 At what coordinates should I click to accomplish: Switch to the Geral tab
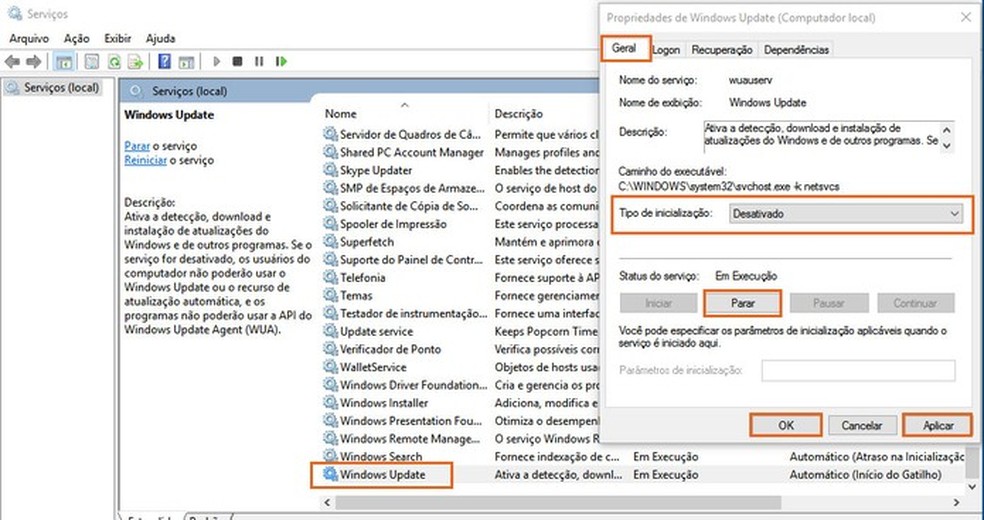(624, 48)
